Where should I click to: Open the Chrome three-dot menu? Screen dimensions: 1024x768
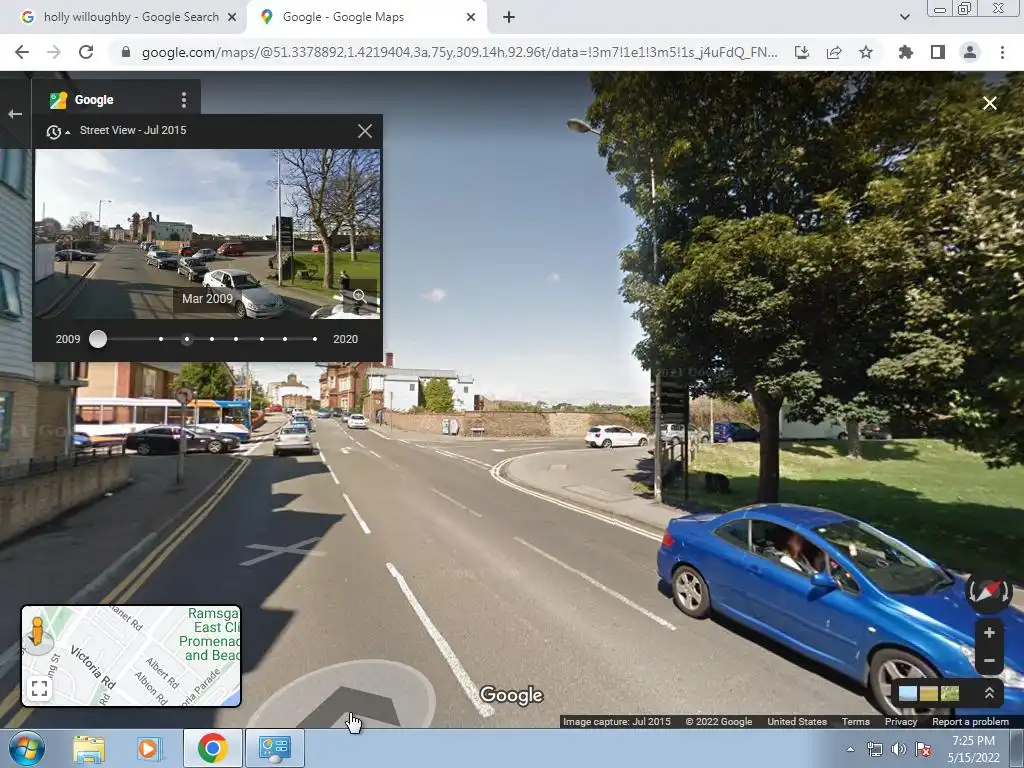pyautogui.click(x=1002, y=52)
